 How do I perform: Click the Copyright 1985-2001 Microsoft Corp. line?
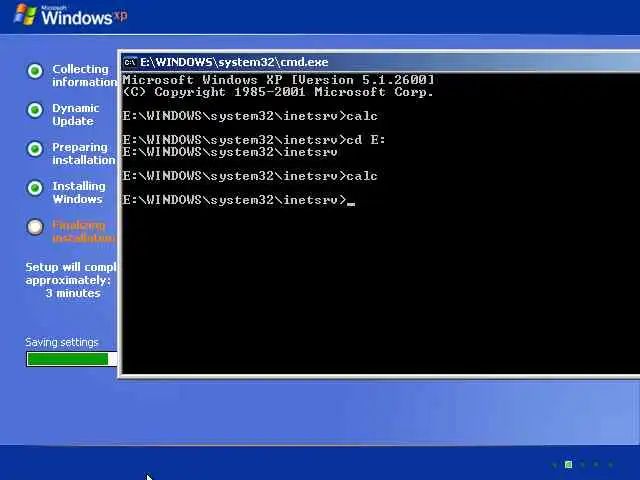[x=278, y=92]
